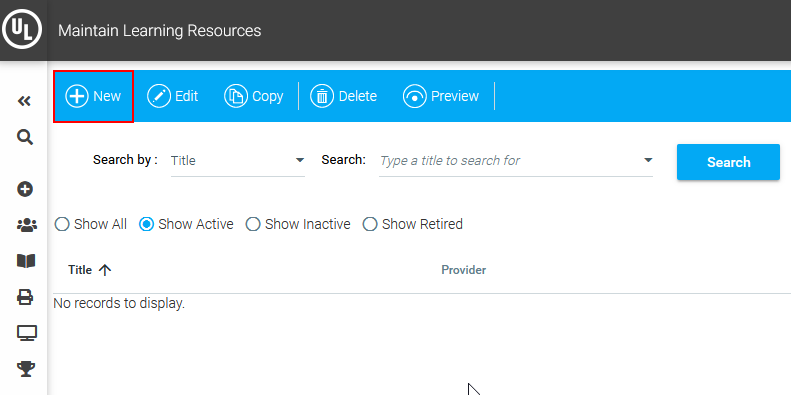This screenshot has height=395, width=791.
Task: Click the Provider column header
Action: coord(464,270)
